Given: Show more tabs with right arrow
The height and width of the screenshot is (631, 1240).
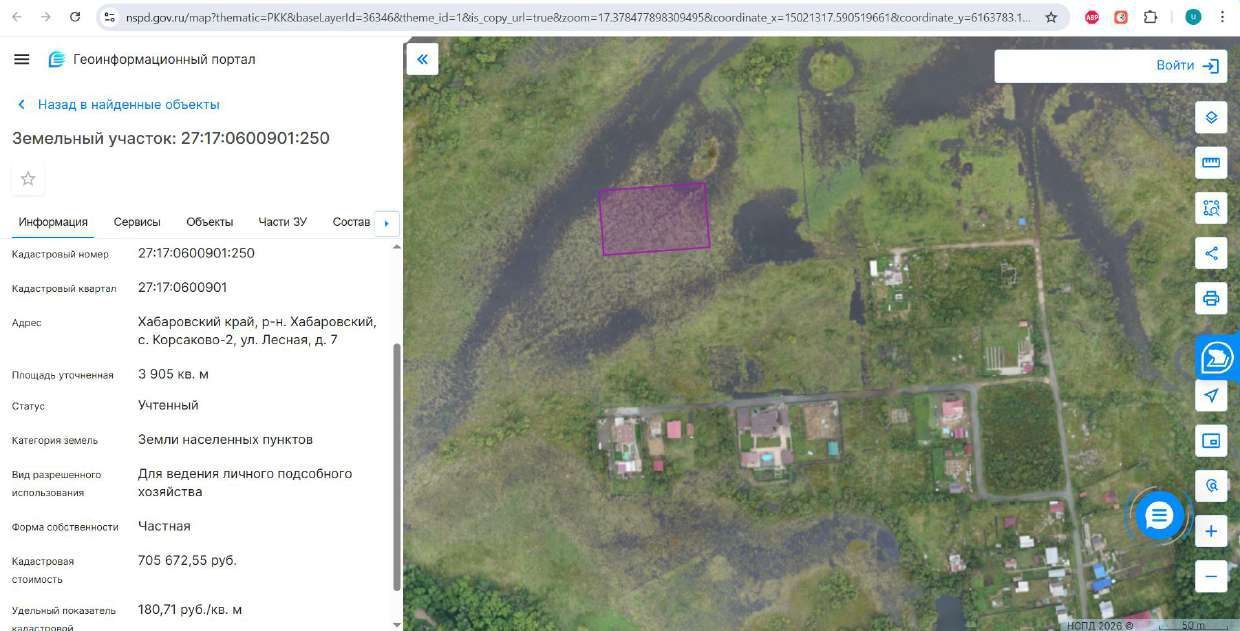Looking at the screenshot, I should click(x=387, y=223).
